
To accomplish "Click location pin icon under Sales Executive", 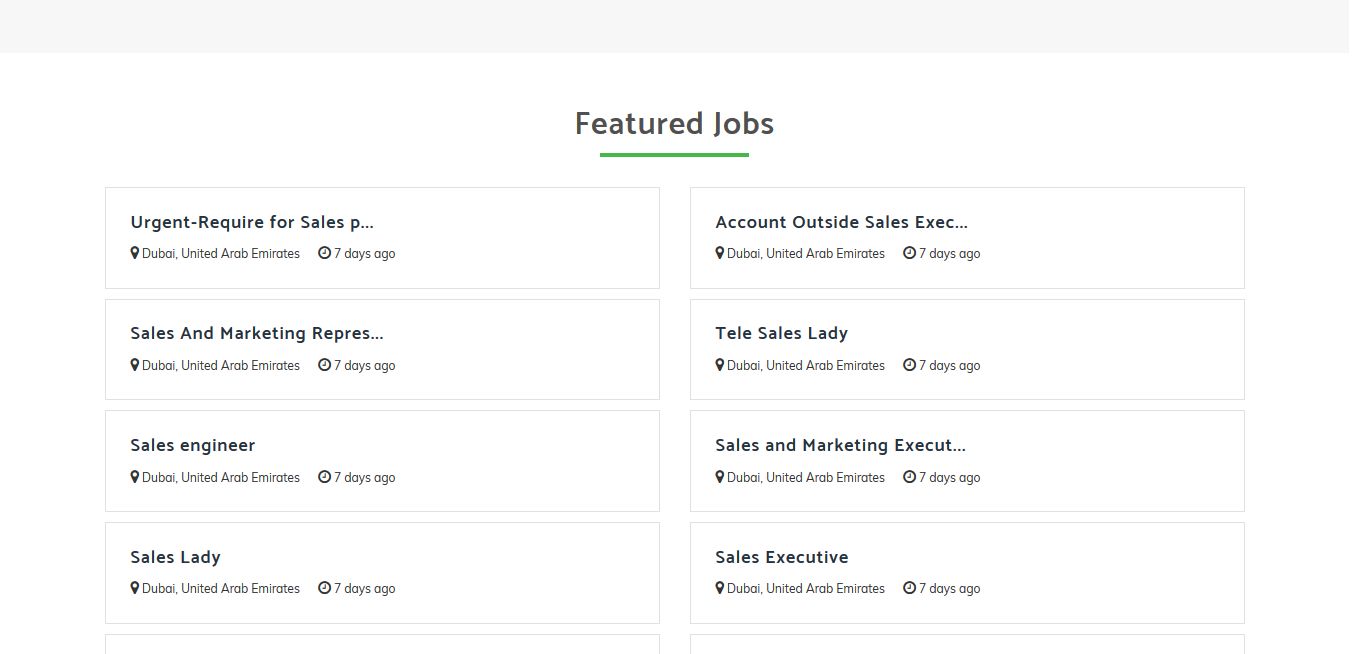I will tap(719, 588).
